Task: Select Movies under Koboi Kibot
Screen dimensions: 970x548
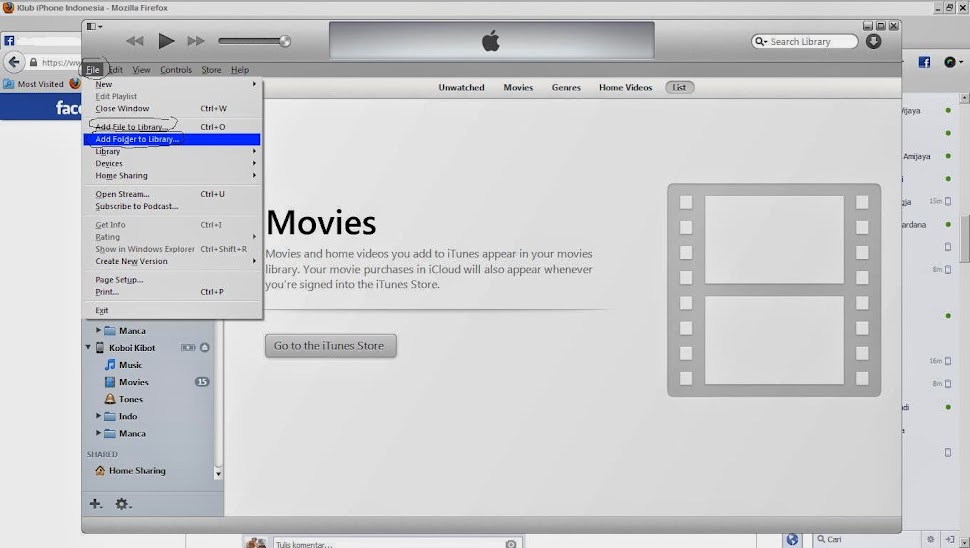Action: tap(134, 382)
